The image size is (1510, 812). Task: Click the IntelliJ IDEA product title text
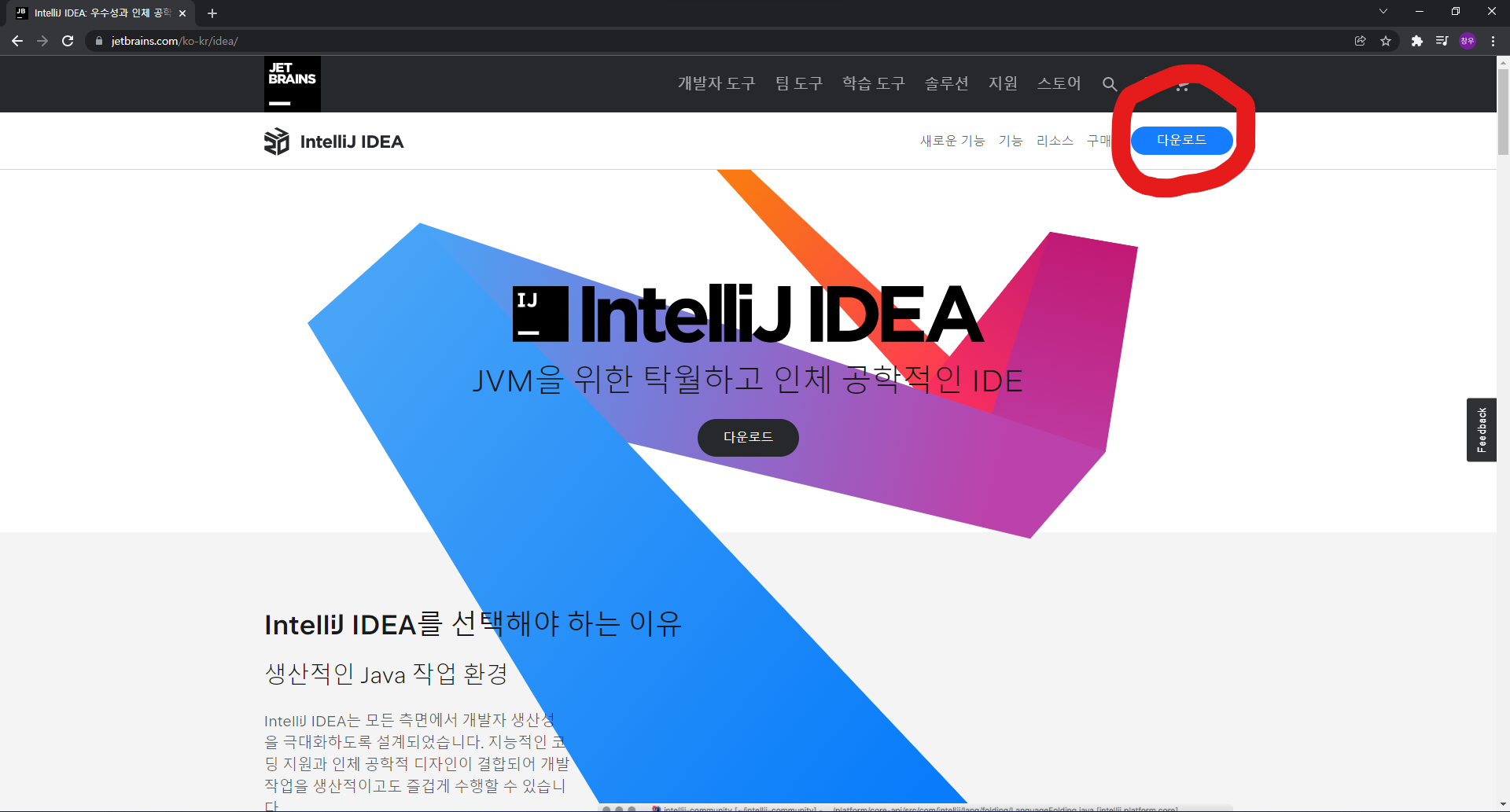point(352,141)
